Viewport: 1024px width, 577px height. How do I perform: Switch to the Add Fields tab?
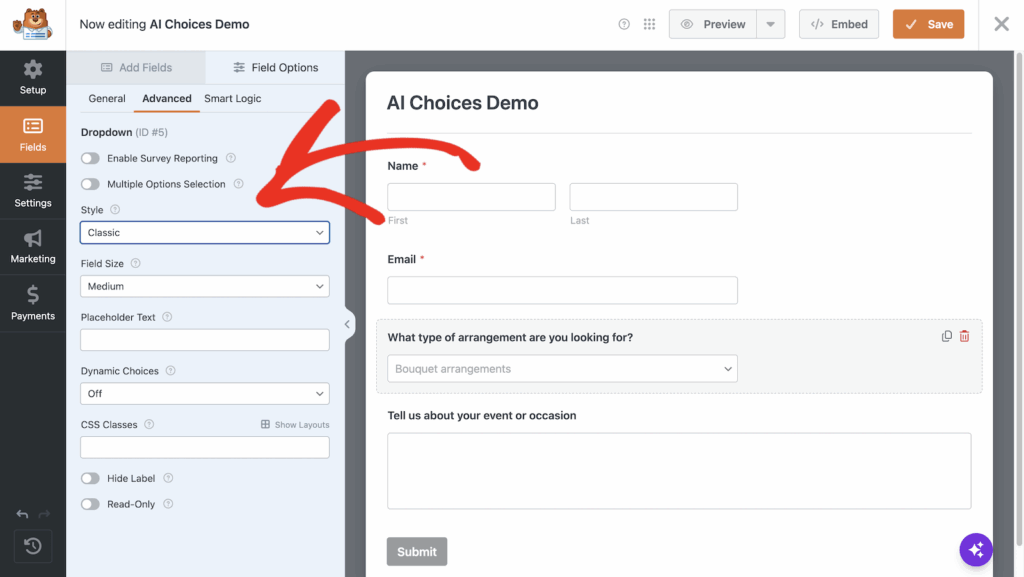(x=136, y=67)
